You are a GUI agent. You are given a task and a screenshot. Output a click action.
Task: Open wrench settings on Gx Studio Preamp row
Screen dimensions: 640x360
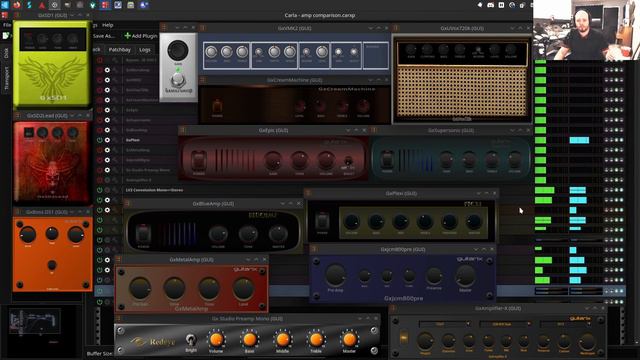click(116, 170)
